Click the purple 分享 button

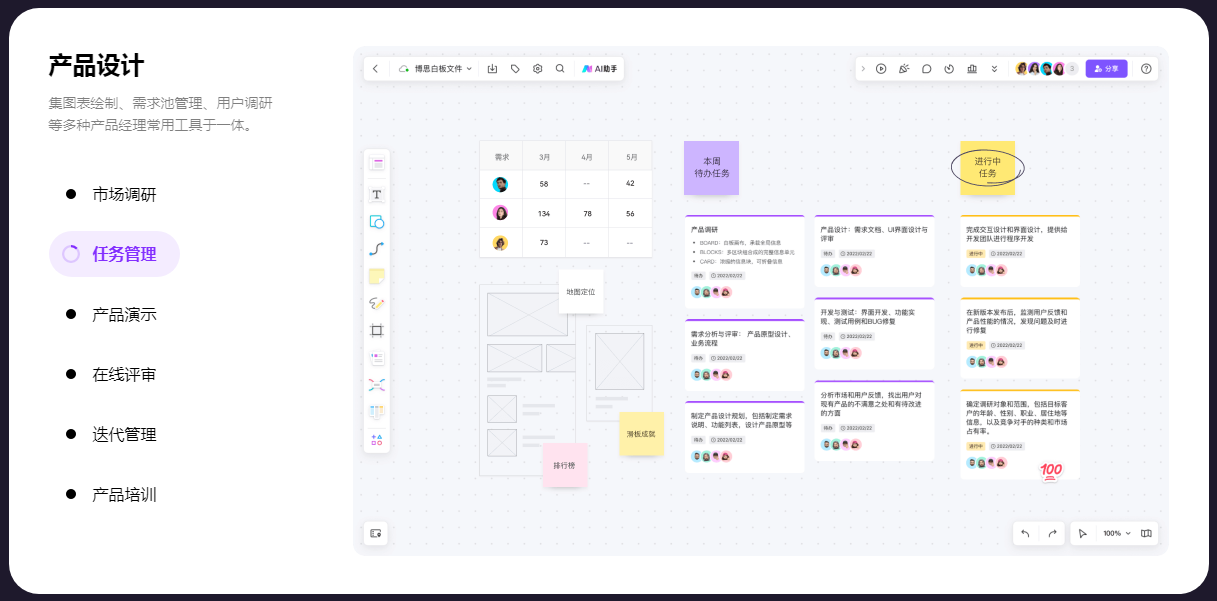[x=1106, y=69]
